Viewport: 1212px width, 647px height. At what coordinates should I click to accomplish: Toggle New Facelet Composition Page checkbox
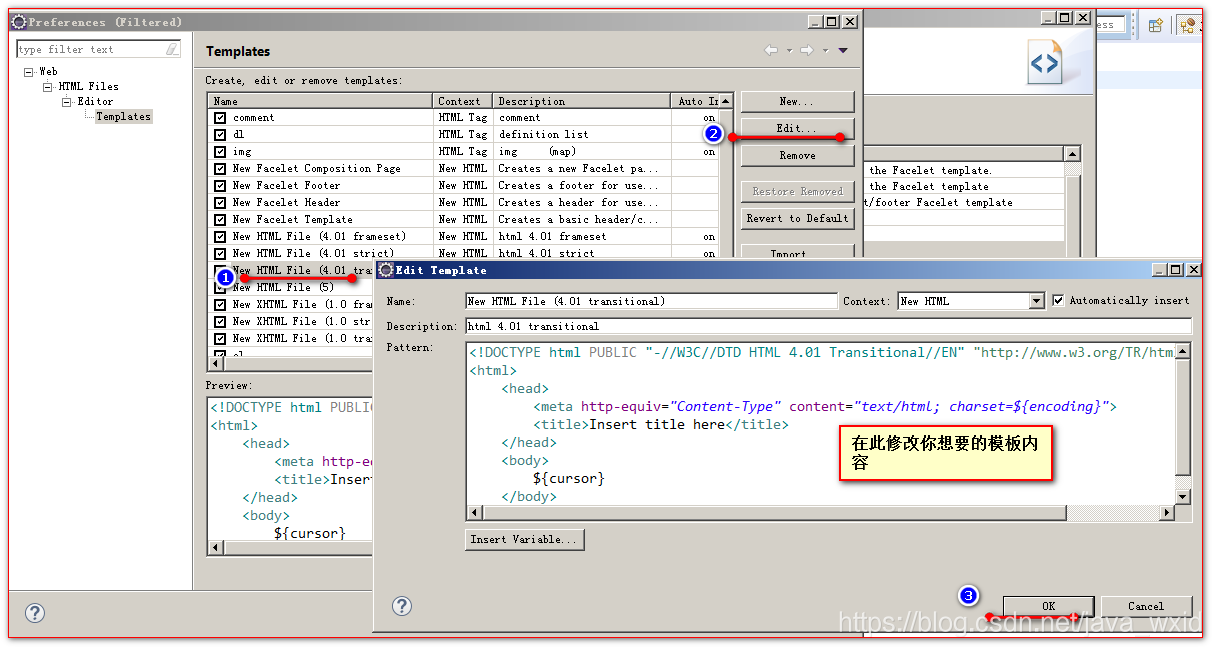[x=220, y=169]
